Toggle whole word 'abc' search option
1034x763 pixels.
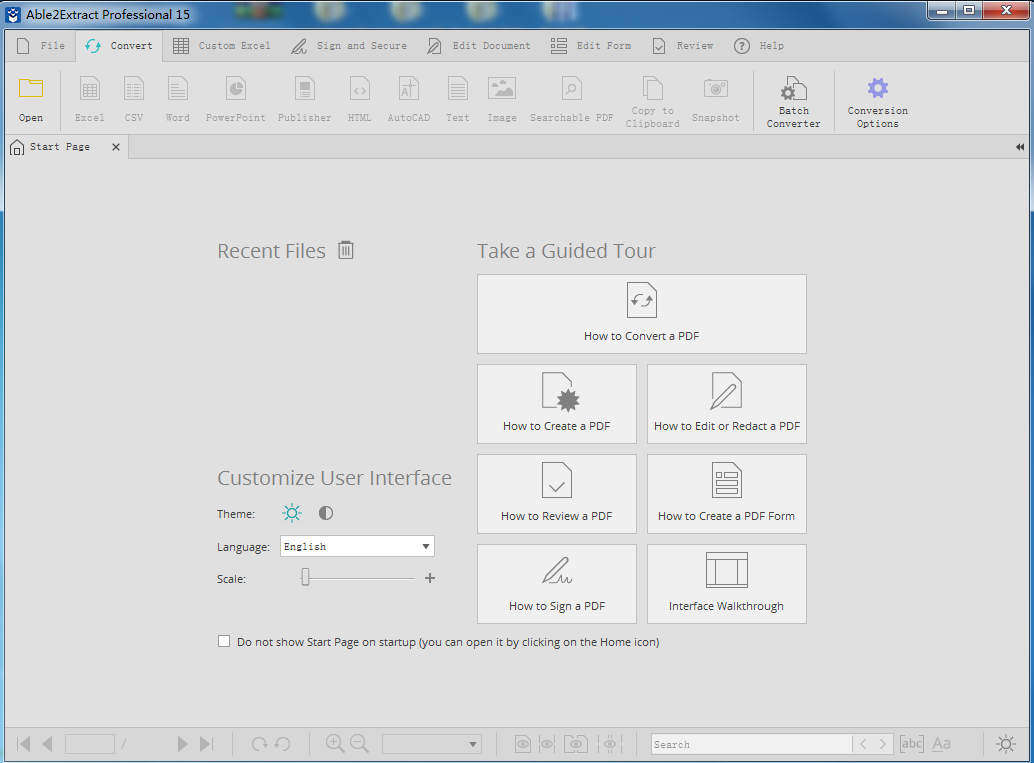[911, 744]
